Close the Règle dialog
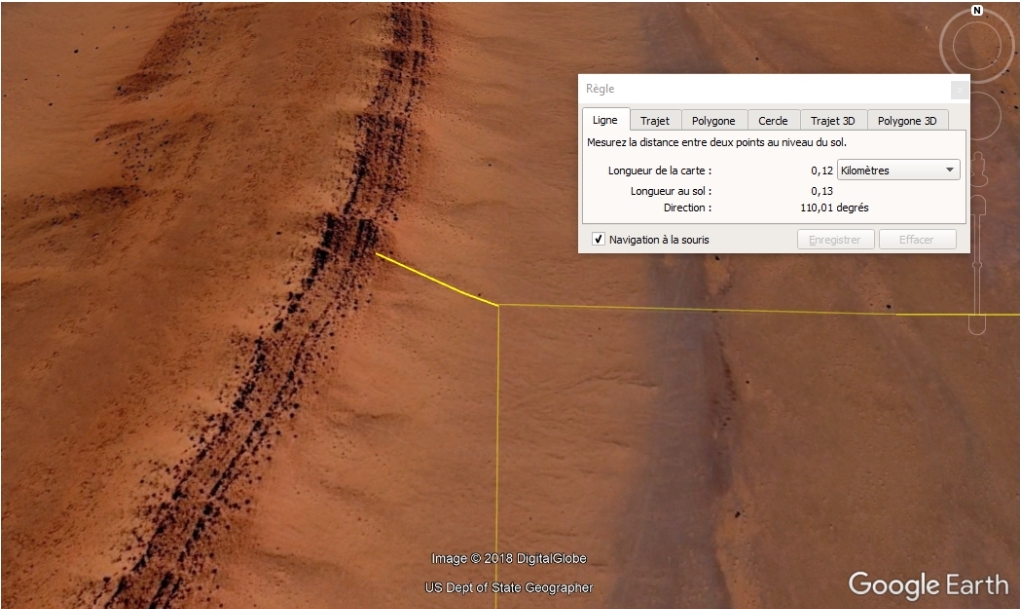Image resolution: width=1020 pixels, height=609 pixels. pyautogui.click(x=959, y=90)
